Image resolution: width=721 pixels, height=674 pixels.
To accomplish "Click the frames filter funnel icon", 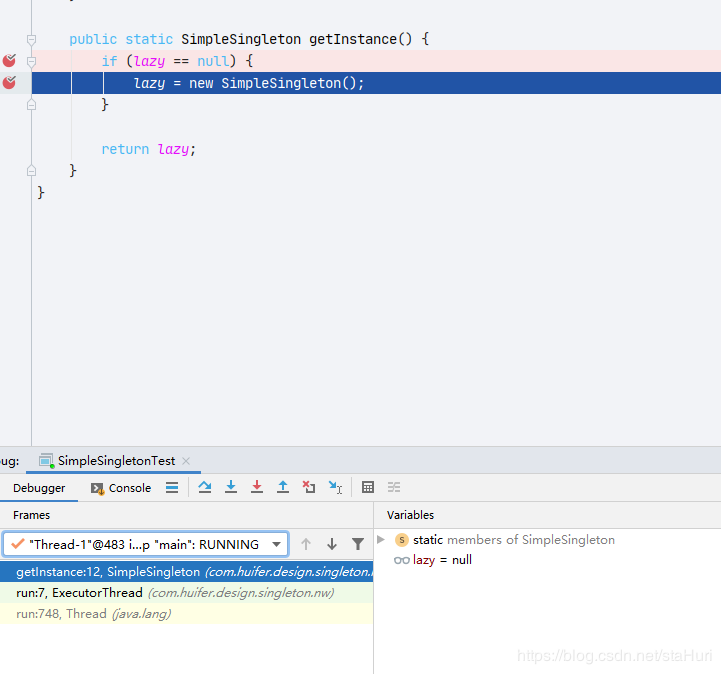I will click(x=358, y=544).
